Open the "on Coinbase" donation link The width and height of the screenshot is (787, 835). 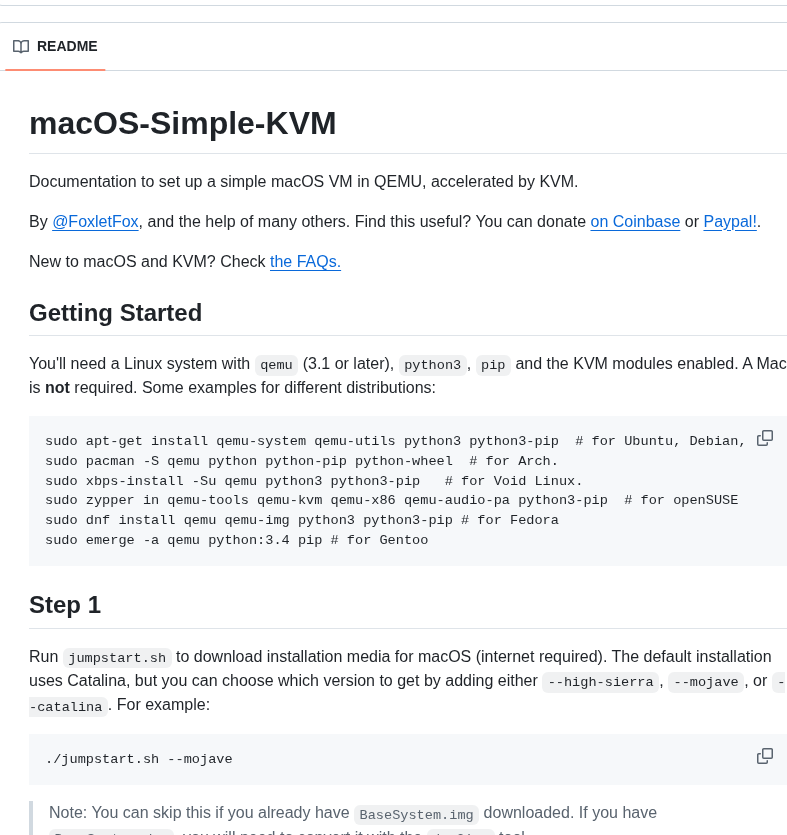[635, 222]
